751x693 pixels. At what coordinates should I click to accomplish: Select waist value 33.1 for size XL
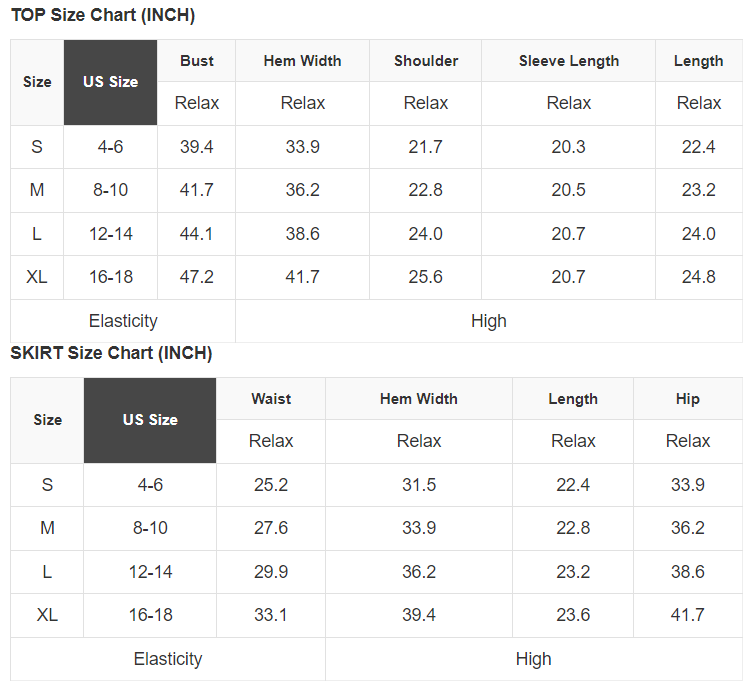(271, 615)
